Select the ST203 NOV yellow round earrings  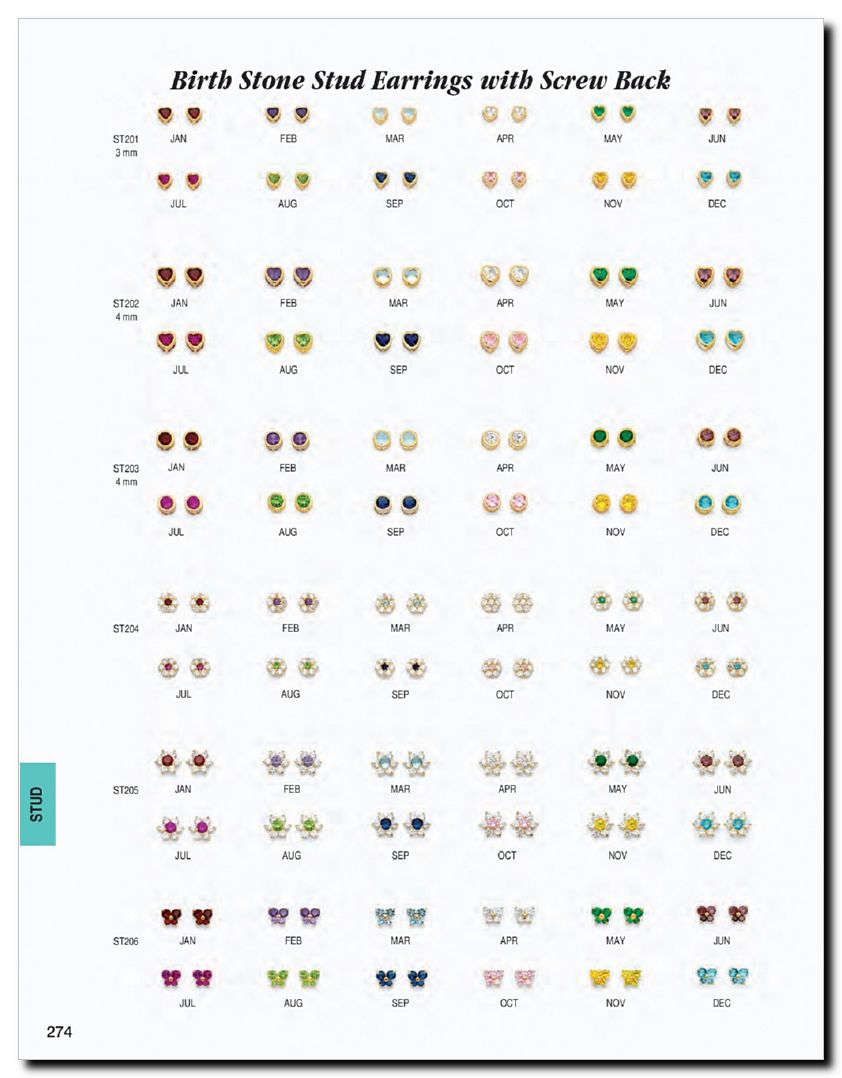point(615,504)
